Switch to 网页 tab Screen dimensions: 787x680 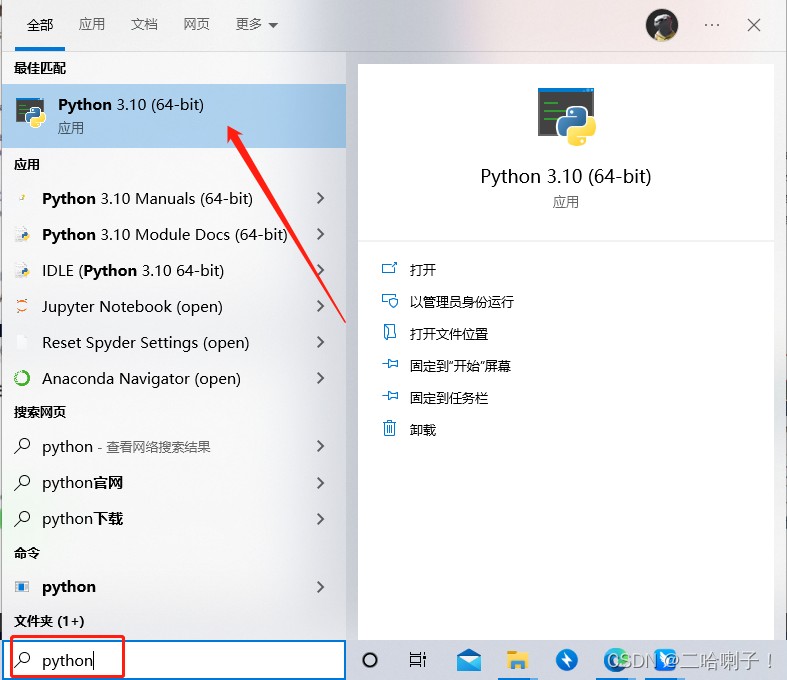click(196, 24)
